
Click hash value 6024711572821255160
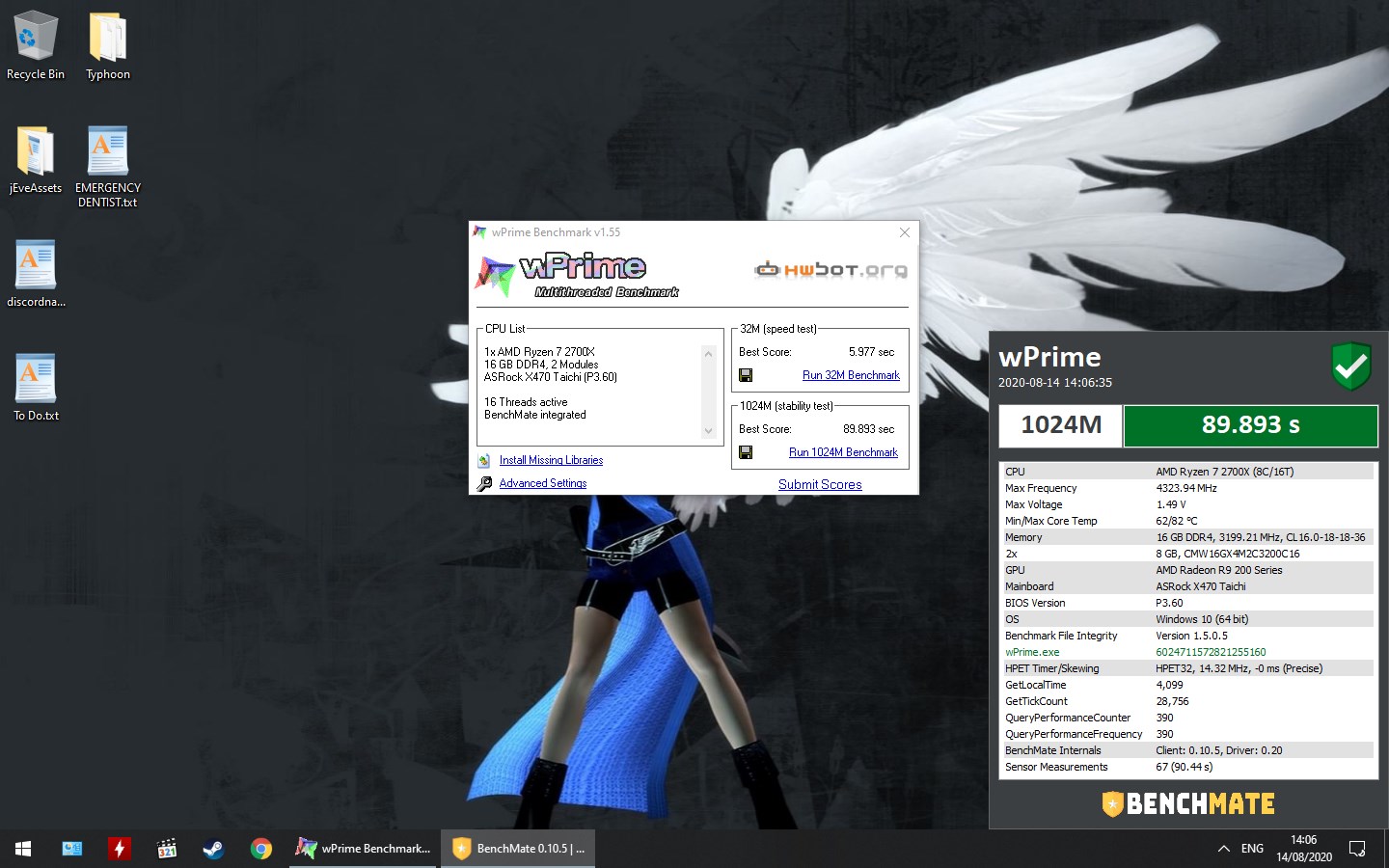point(1211,652)
